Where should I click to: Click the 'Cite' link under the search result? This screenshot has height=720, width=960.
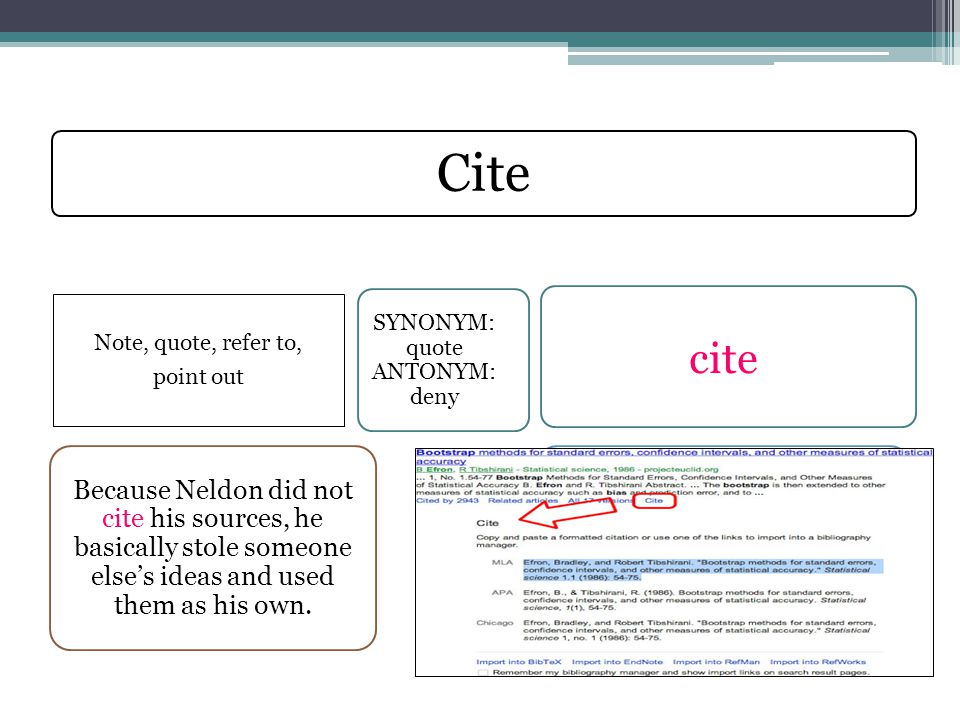tap(654, 500)
